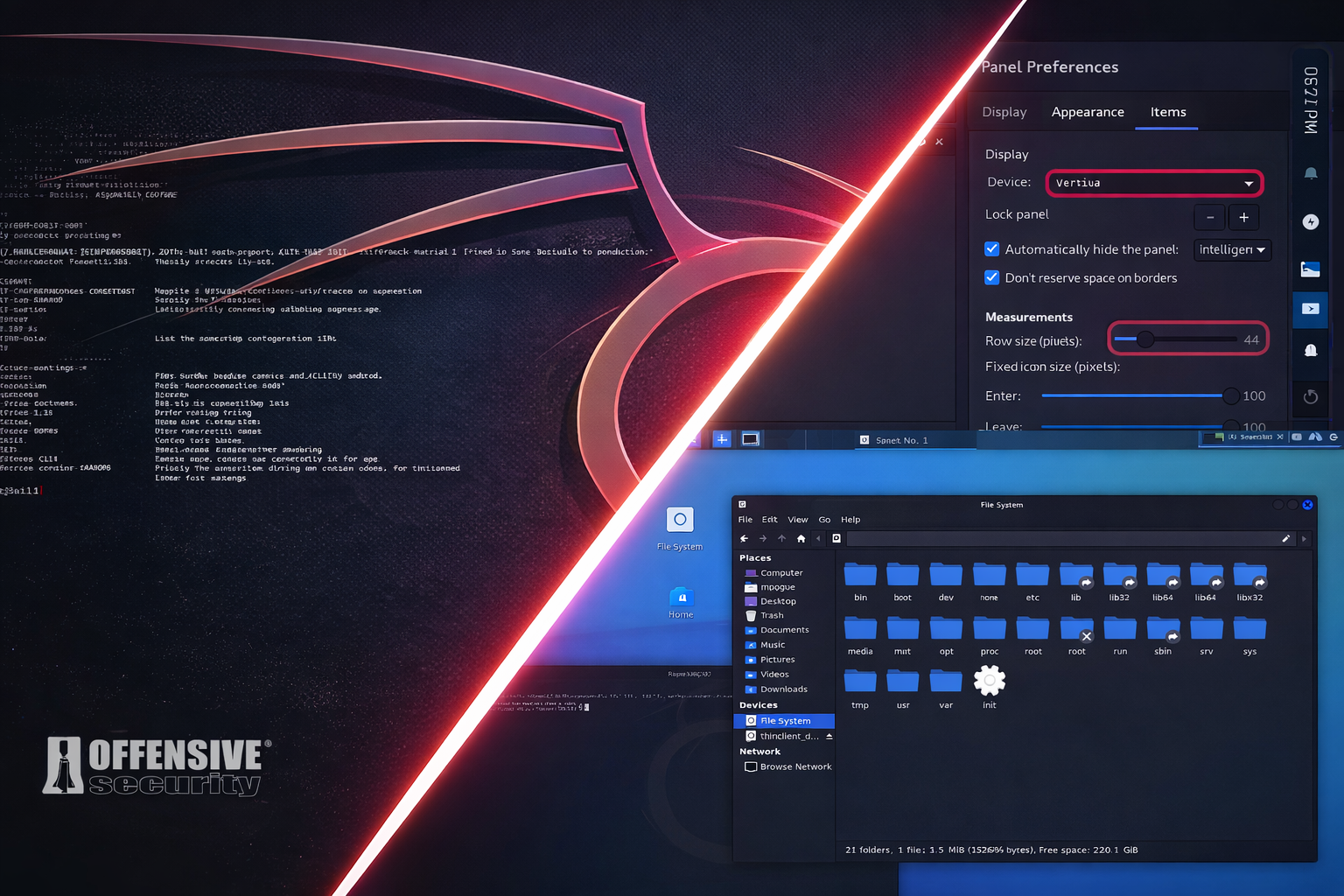The height and width of the screenshot is (896, 1344).
Task: Click the back arrow in file manager toolbar
Action: coord(744,539)
